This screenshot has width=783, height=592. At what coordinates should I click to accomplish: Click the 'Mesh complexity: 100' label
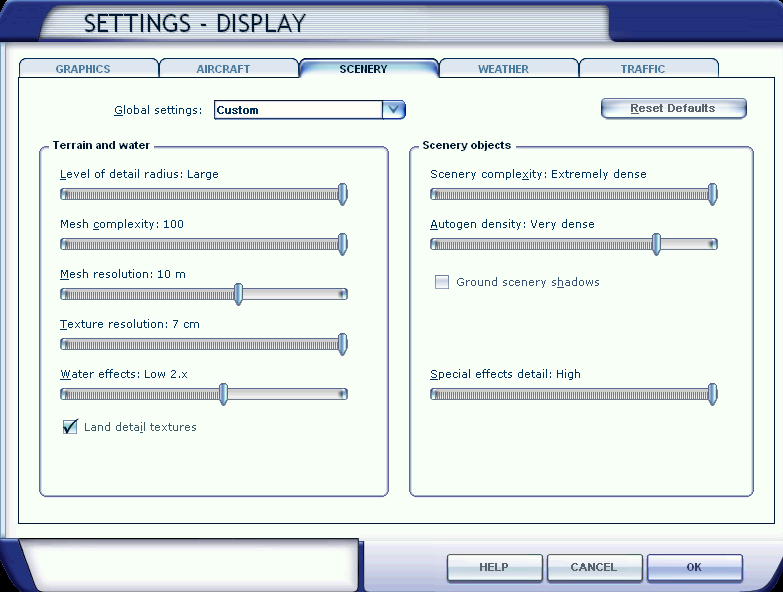pos(122,224)
